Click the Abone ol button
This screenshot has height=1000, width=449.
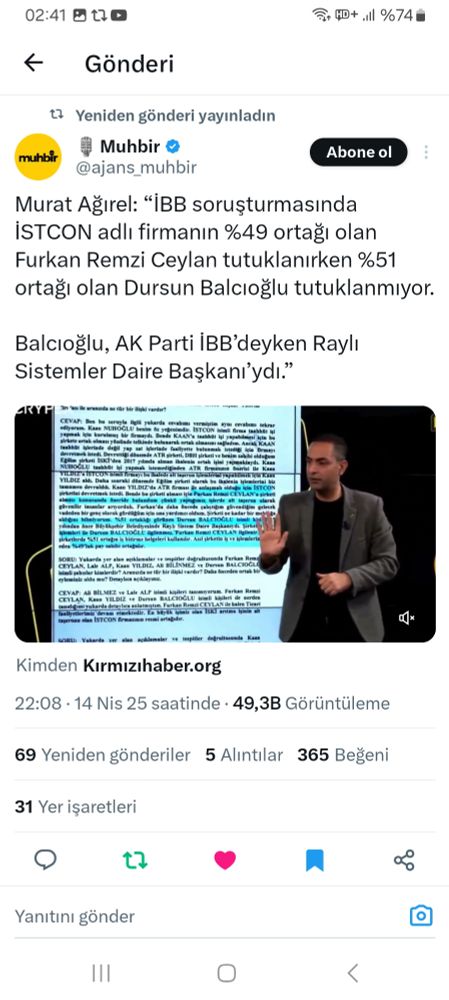pos(358,152)
